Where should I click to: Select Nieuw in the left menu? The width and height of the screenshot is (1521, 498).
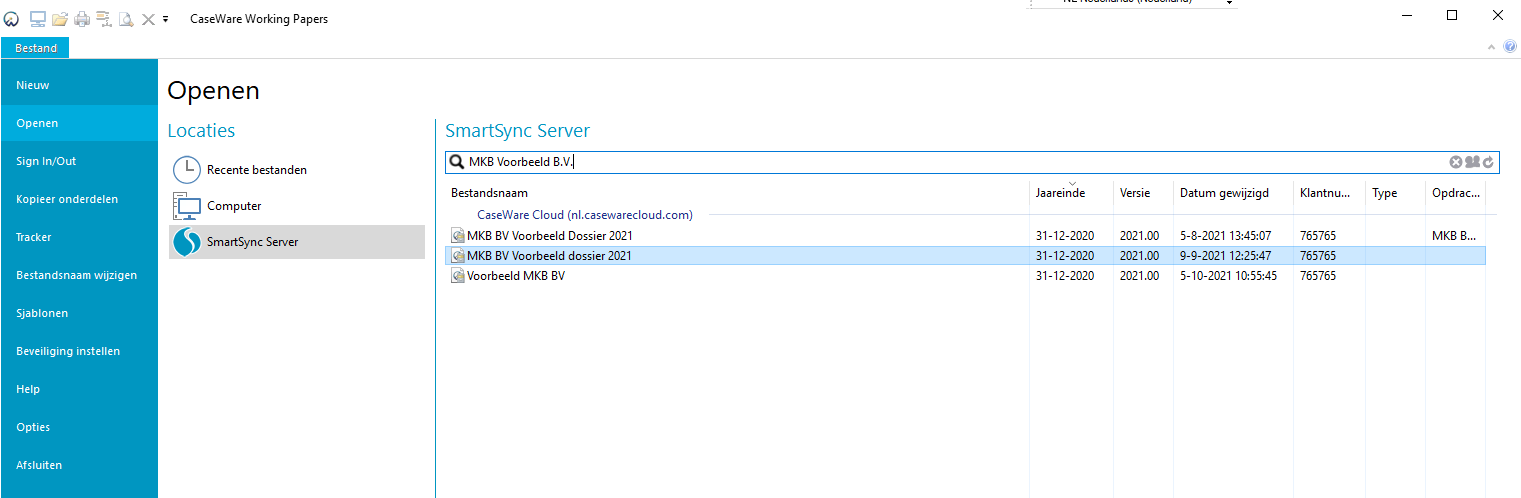coord(79,85)
